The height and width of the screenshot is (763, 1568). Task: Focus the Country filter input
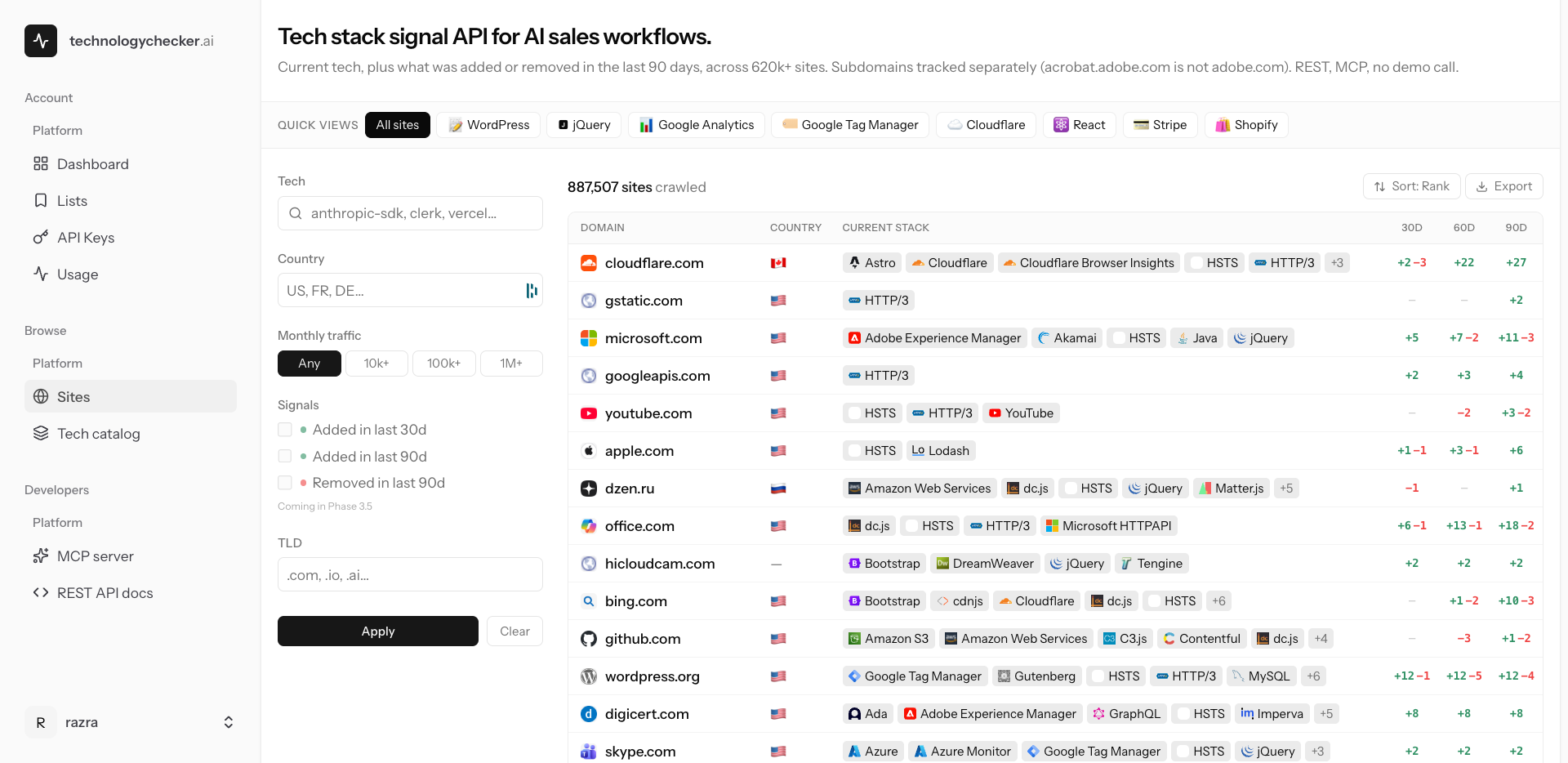click(x=410, y=291)
